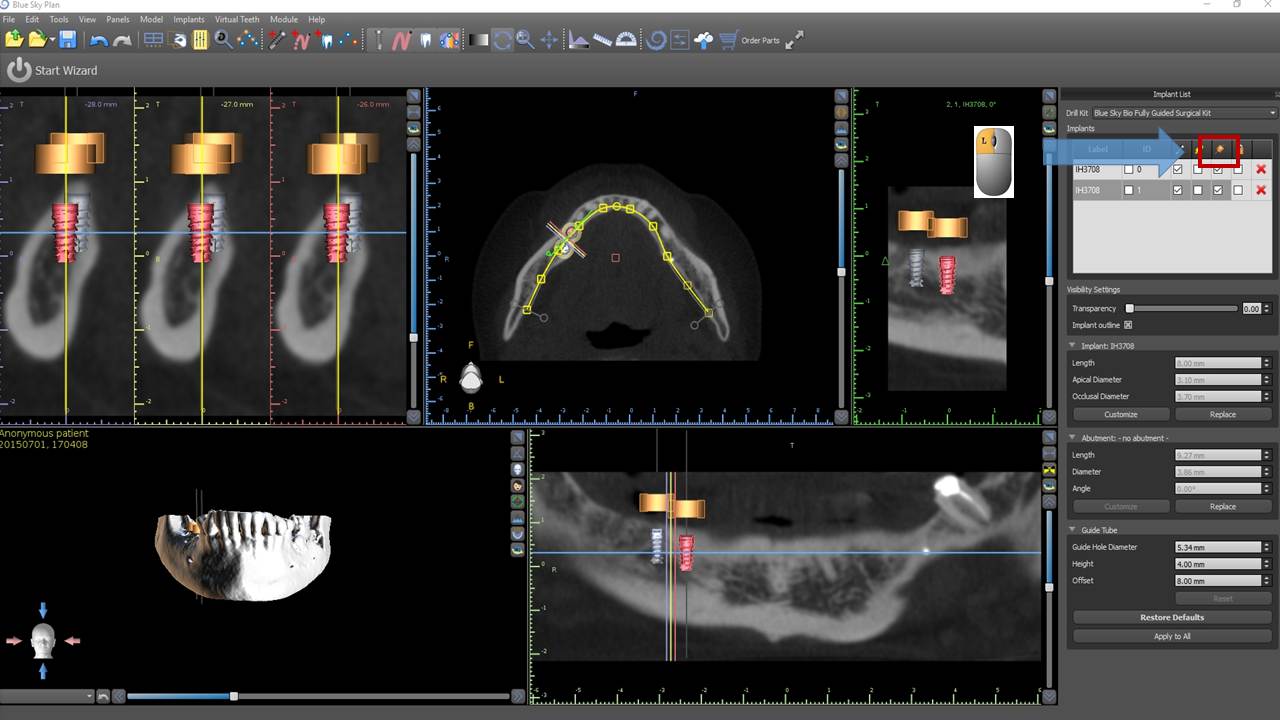Delete implant 1 with red X
The height and width of the screenshot is (720, 1280).
coord(1261,190)
